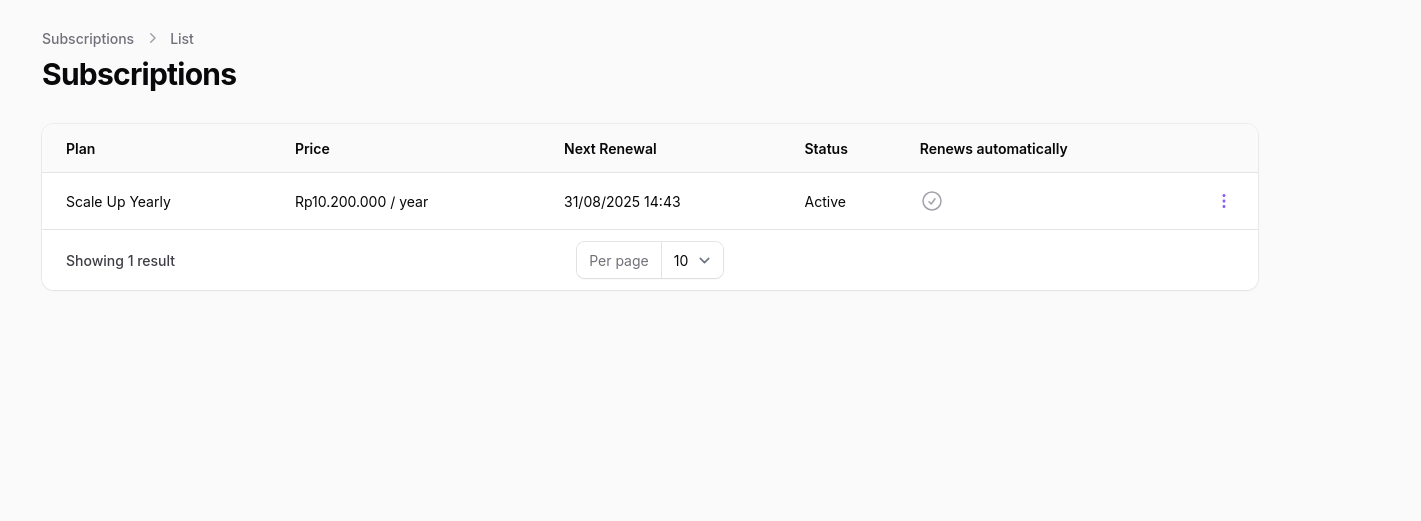The height and width of the screenshot is (521, 1421).
Task: Click the Active status value
Action: point(825,201)
